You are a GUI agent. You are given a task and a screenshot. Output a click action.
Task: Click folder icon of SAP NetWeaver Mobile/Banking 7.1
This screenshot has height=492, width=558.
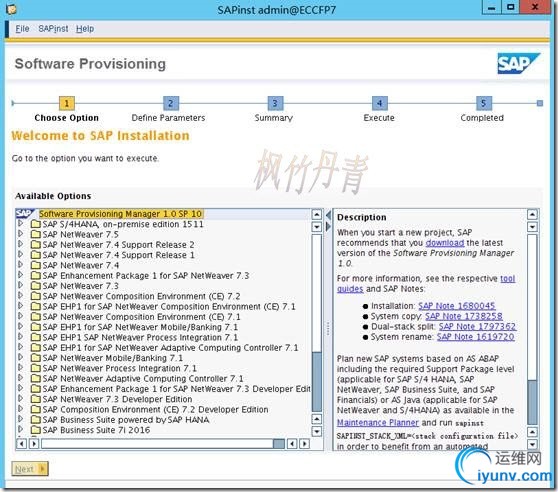tap(36, 358)
